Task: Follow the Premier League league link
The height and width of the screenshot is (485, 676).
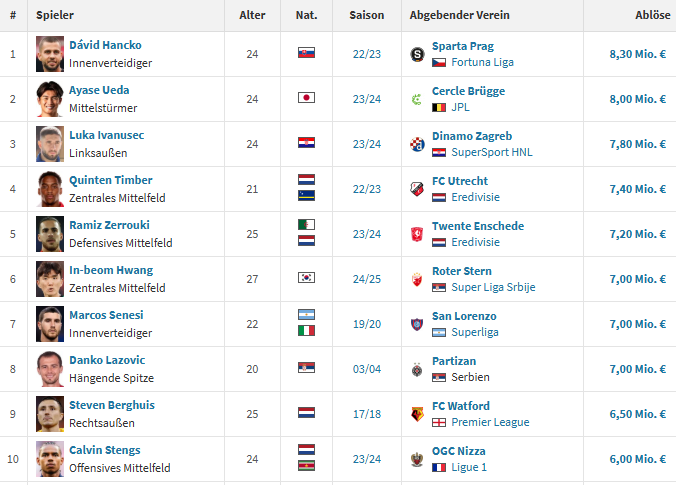Action: (x=490, y=422)
